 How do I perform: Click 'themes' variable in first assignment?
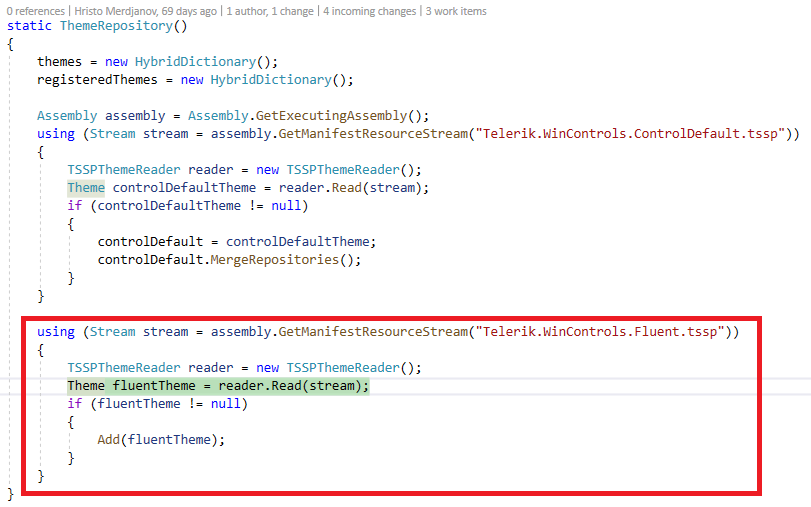coord(59,62)
